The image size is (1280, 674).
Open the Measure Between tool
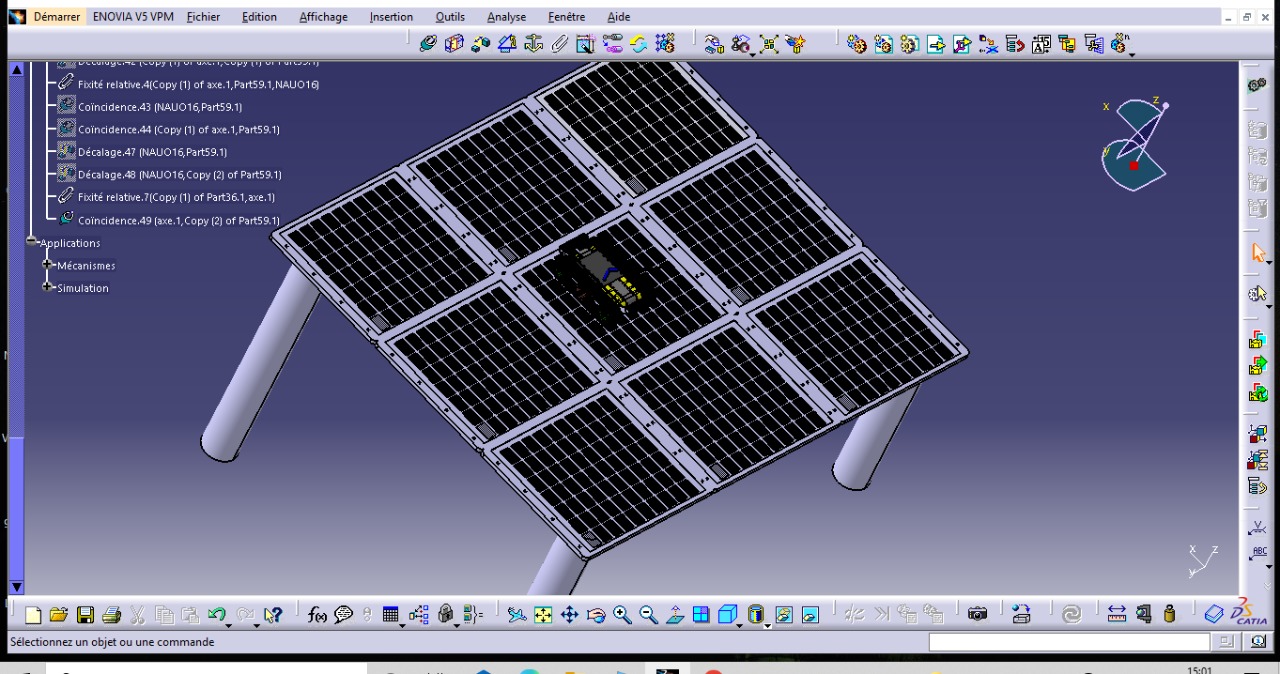point(1116,614)
